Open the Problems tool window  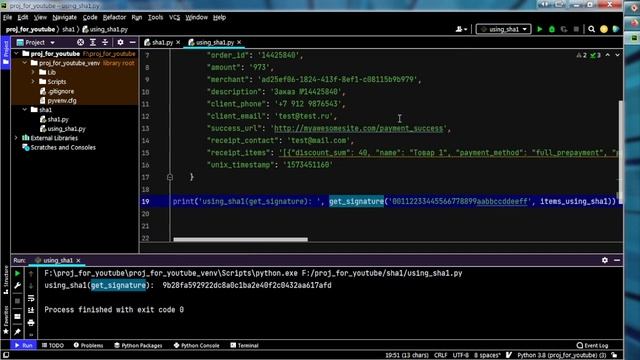[88, 345]
